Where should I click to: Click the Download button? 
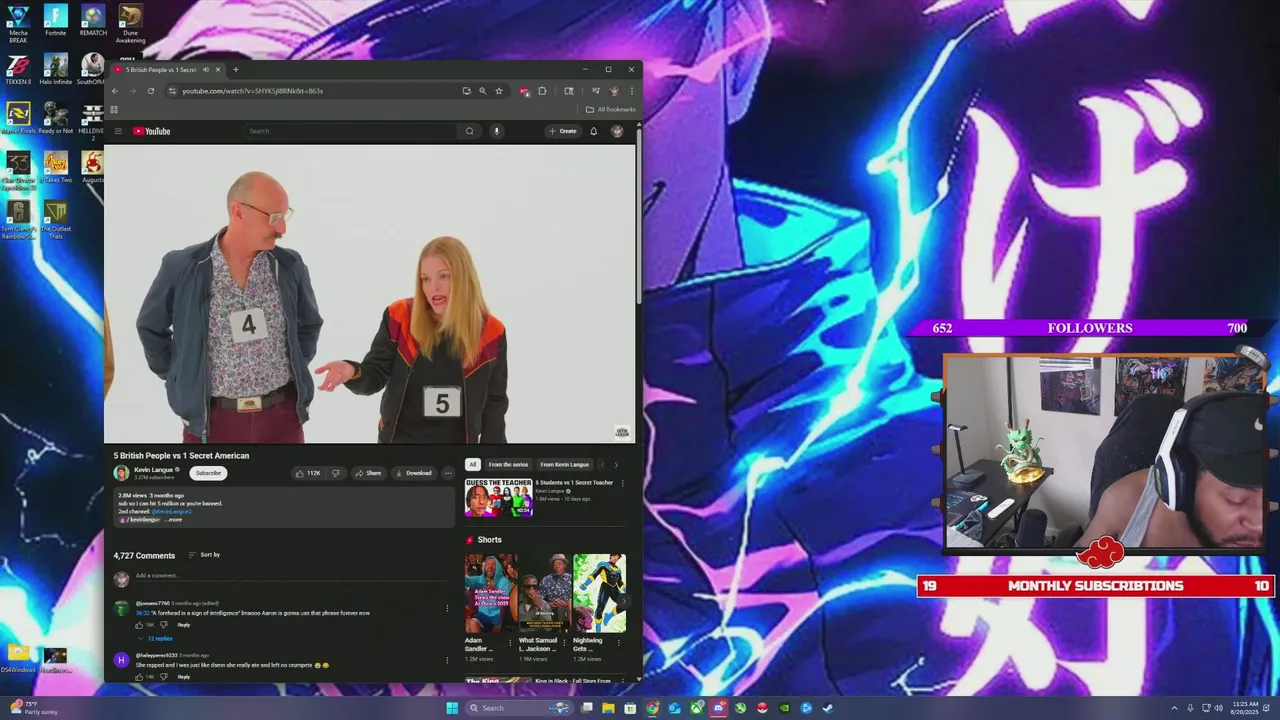point(414,473)
